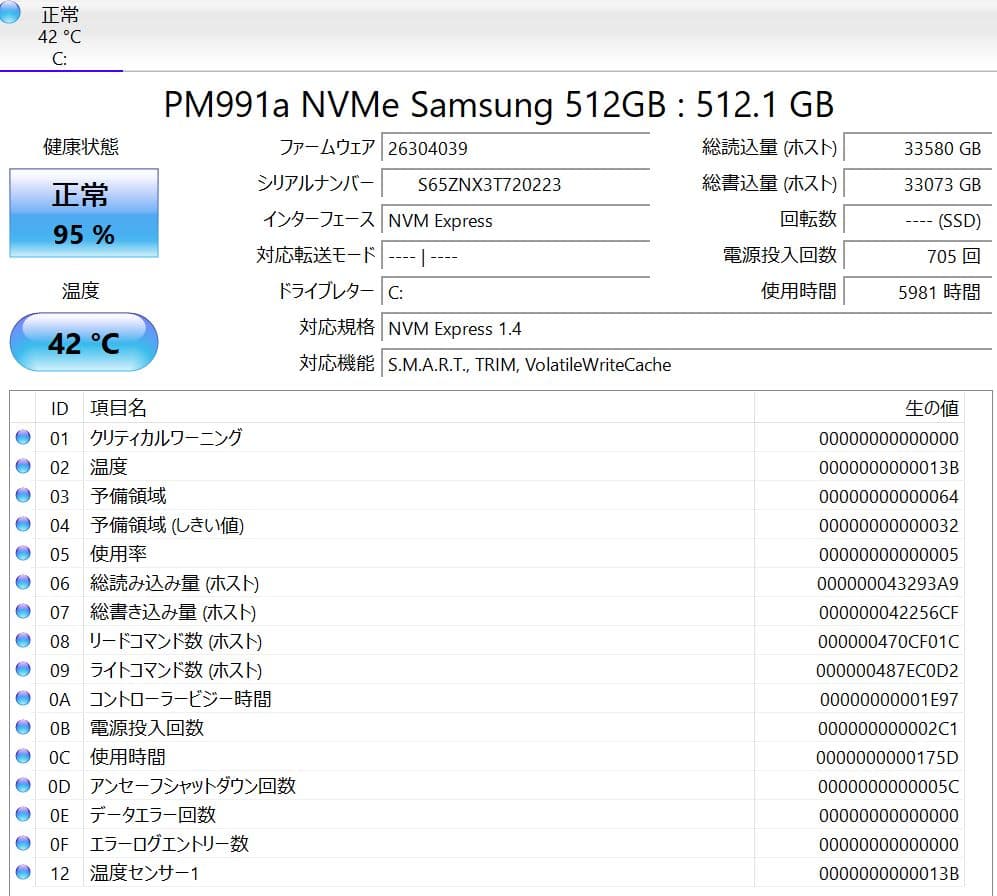Image resolution: width=997 pixels, height=896 pixels.
Task: Select the attribute name コントローラービジー時間
Action: point(181,699)
